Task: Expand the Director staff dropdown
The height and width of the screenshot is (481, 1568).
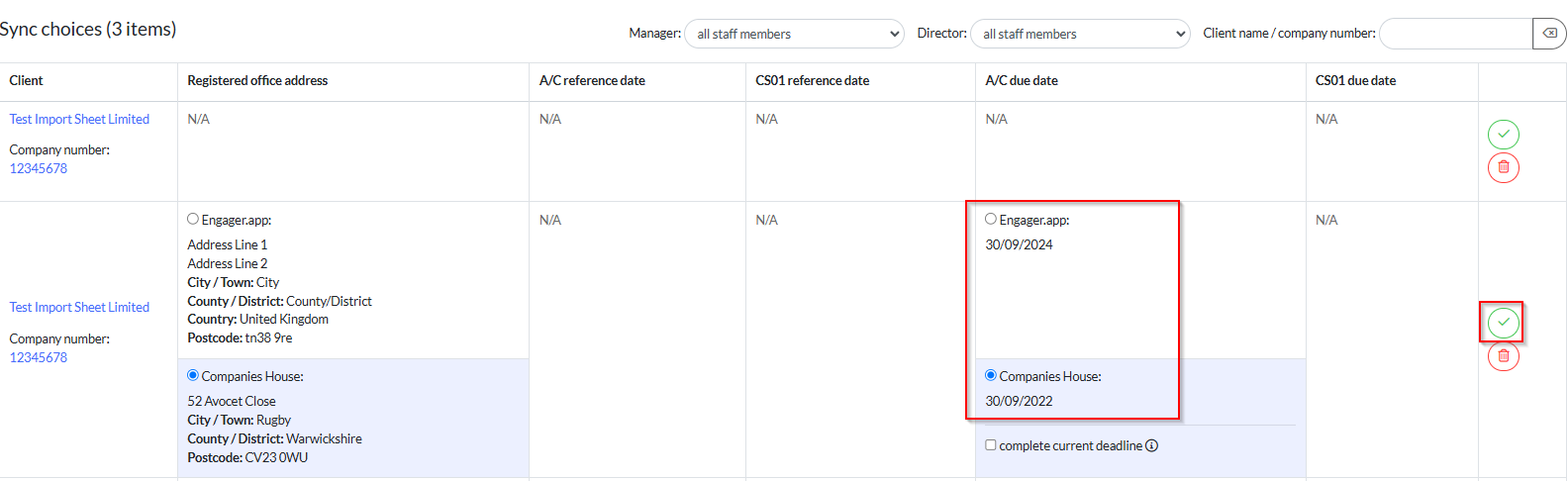Action: 1080,34
